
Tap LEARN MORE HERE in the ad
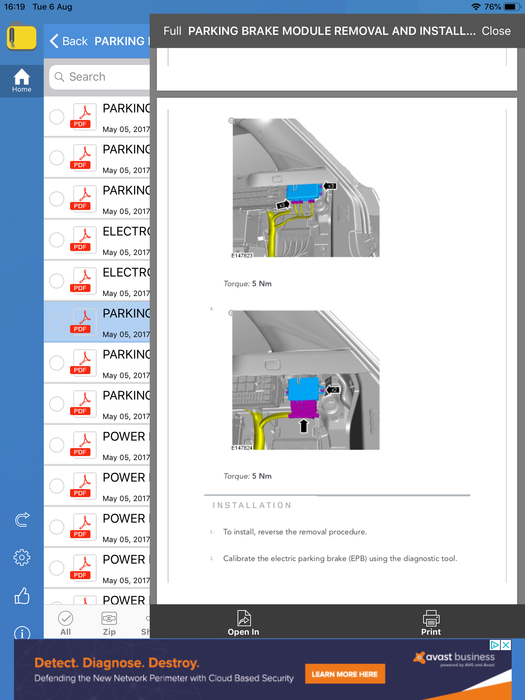345,674
